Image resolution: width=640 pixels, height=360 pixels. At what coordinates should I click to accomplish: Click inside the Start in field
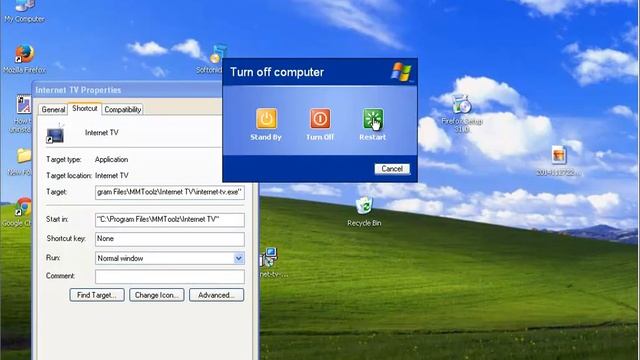(x=170, y=220)
